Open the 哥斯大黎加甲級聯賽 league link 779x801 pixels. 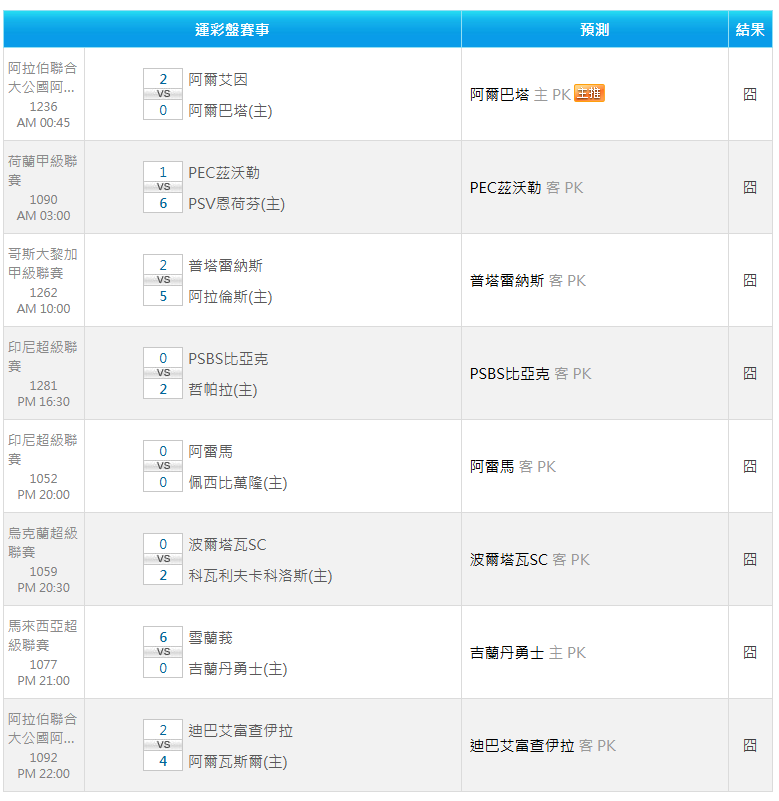pyautogui.click(x=43, y=263)
